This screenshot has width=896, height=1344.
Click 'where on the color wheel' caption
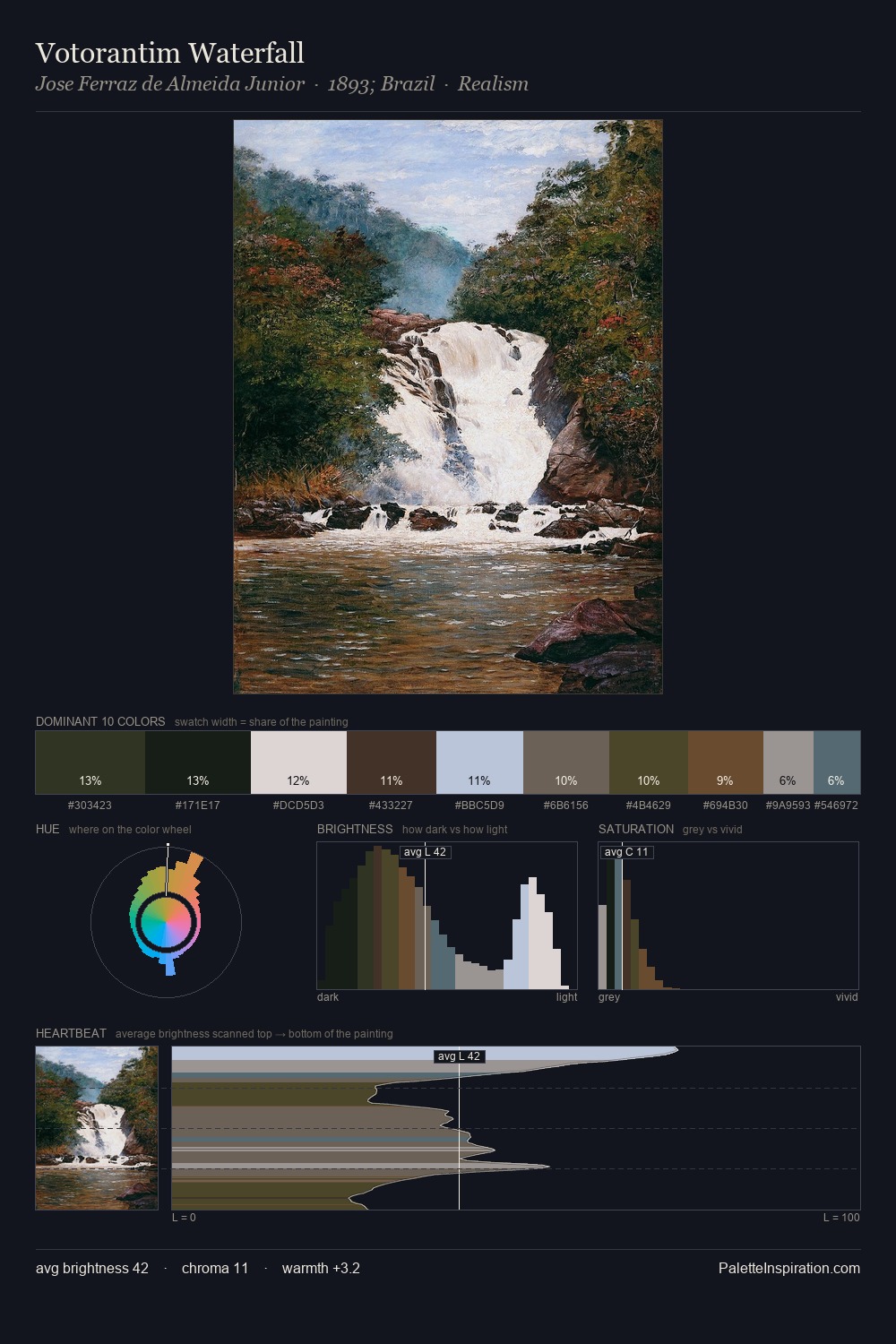click(130, 830)
